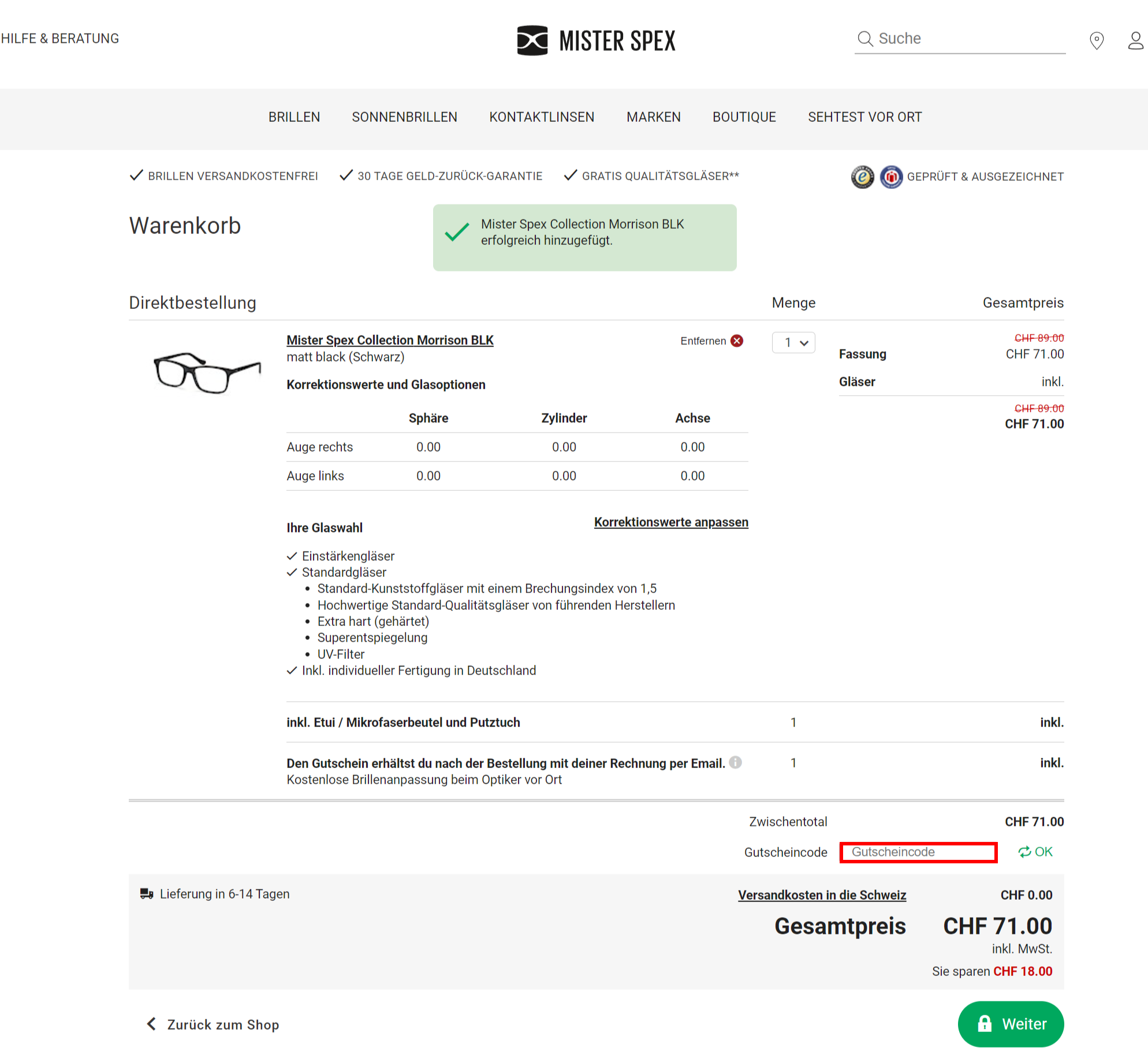
Task: Click lock icon on Weiter button
Action: coord(985,1024)
